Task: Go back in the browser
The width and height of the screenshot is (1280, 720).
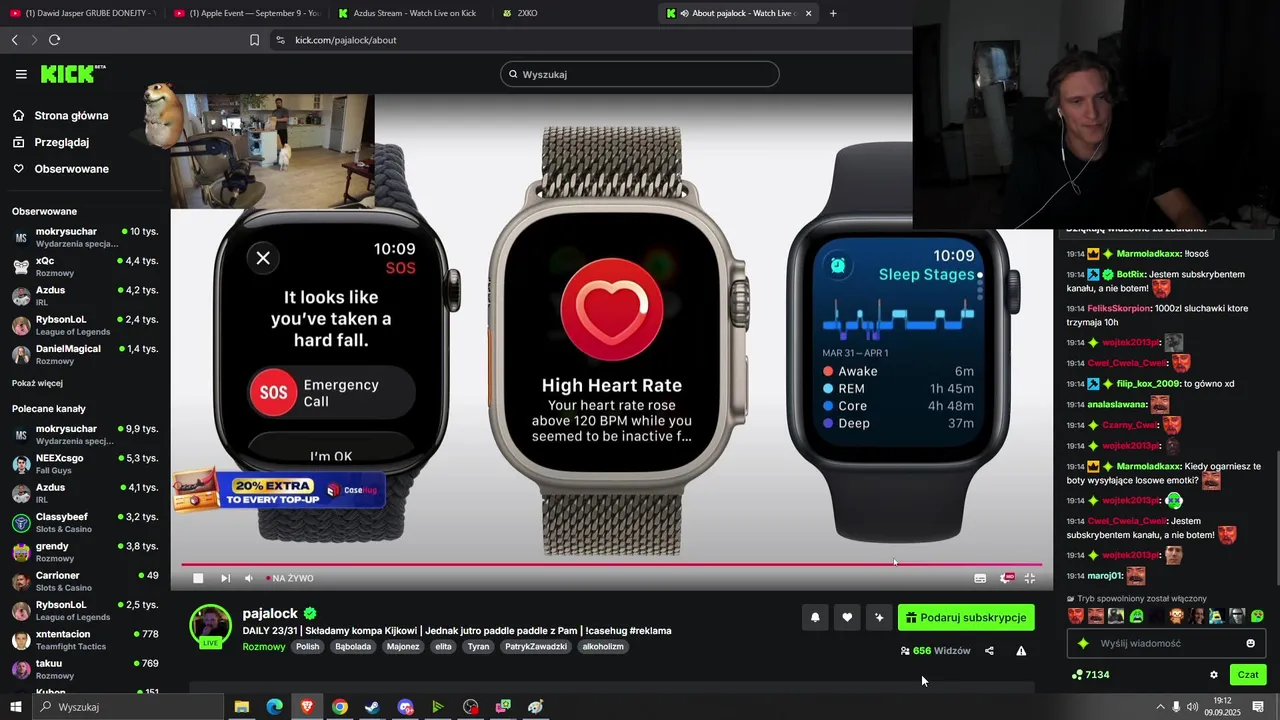Action: coord(14,40)
